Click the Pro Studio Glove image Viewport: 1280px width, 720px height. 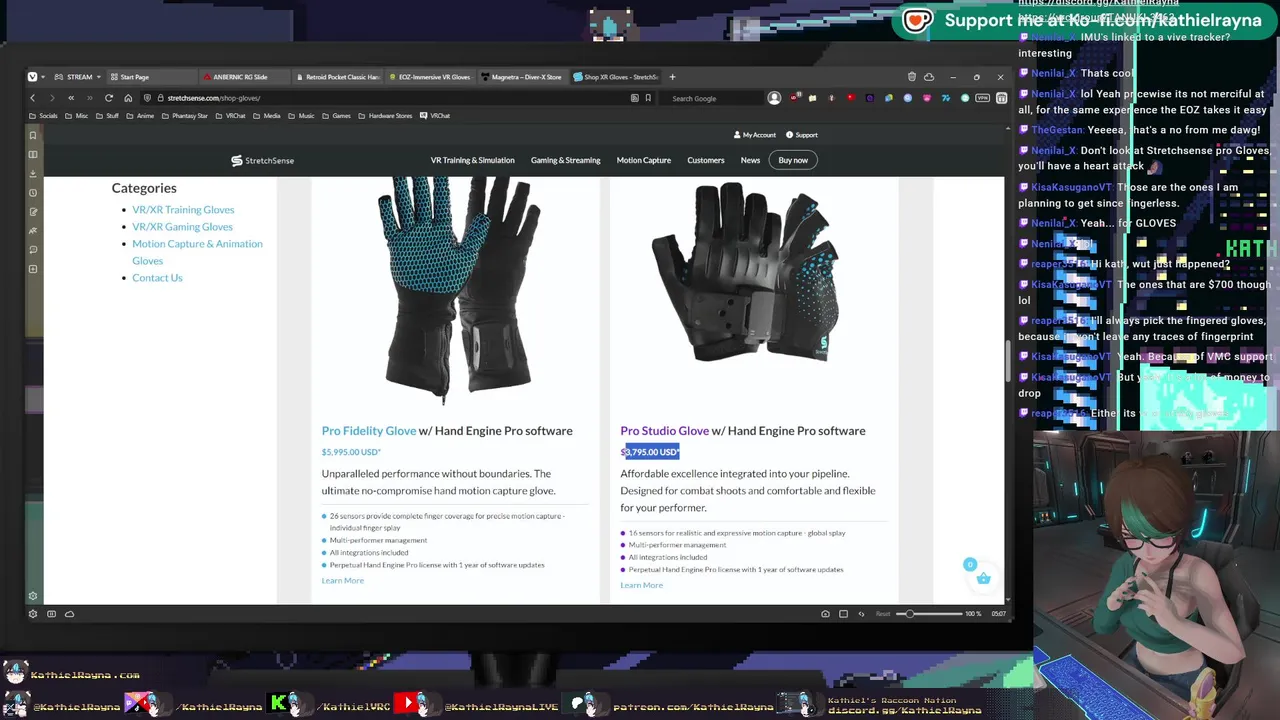[x=745, y=270]
